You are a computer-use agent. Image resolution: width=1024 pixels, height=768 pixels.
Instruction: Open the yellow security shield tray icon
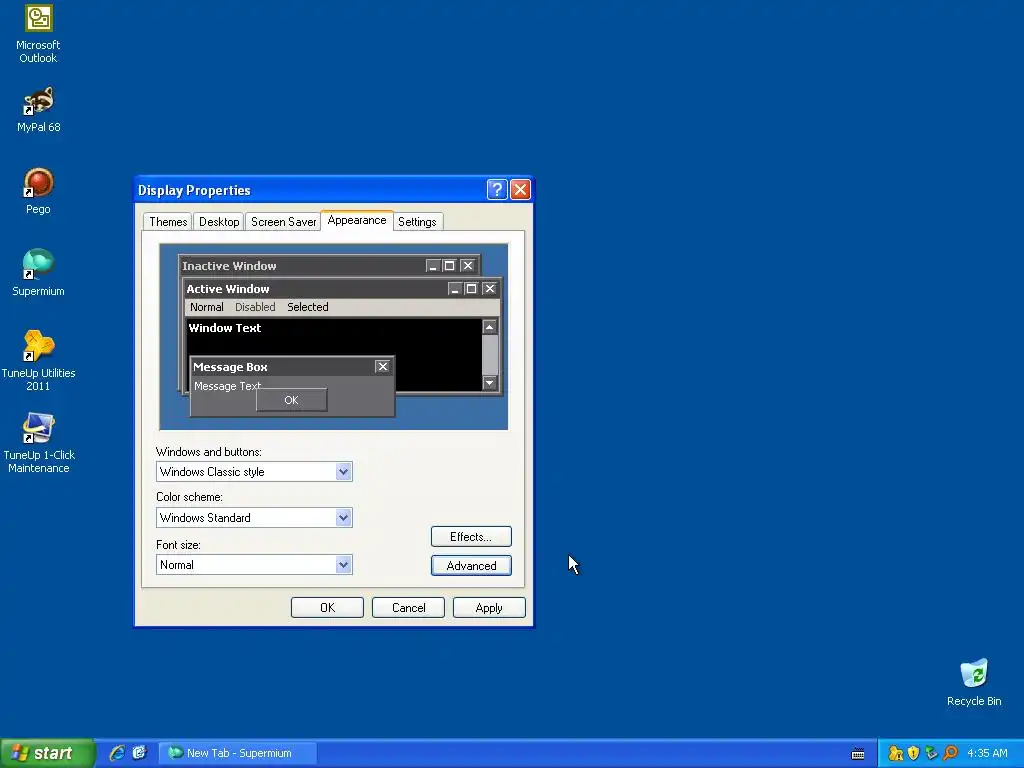point(914,753)
